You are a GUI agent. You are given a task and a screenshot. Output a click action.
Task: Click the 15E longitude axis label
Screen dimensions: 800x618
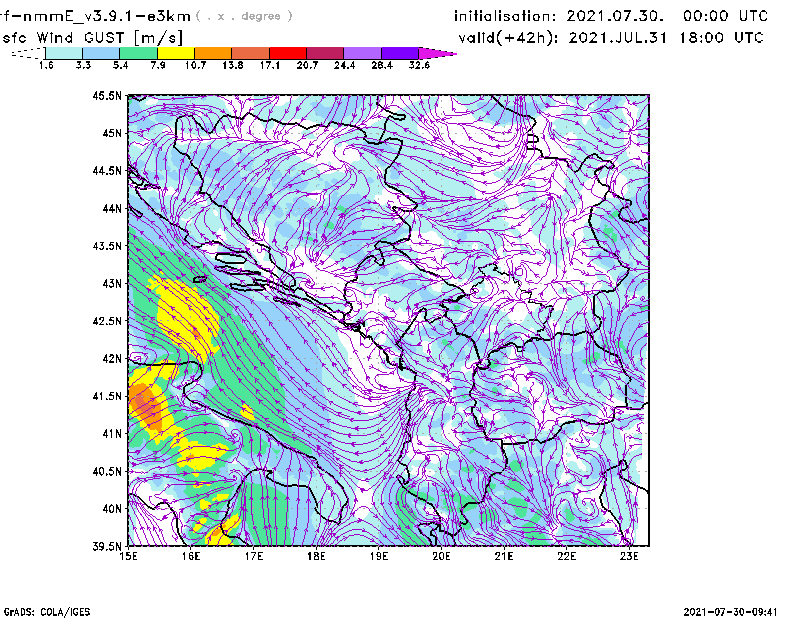pos(128,556)
